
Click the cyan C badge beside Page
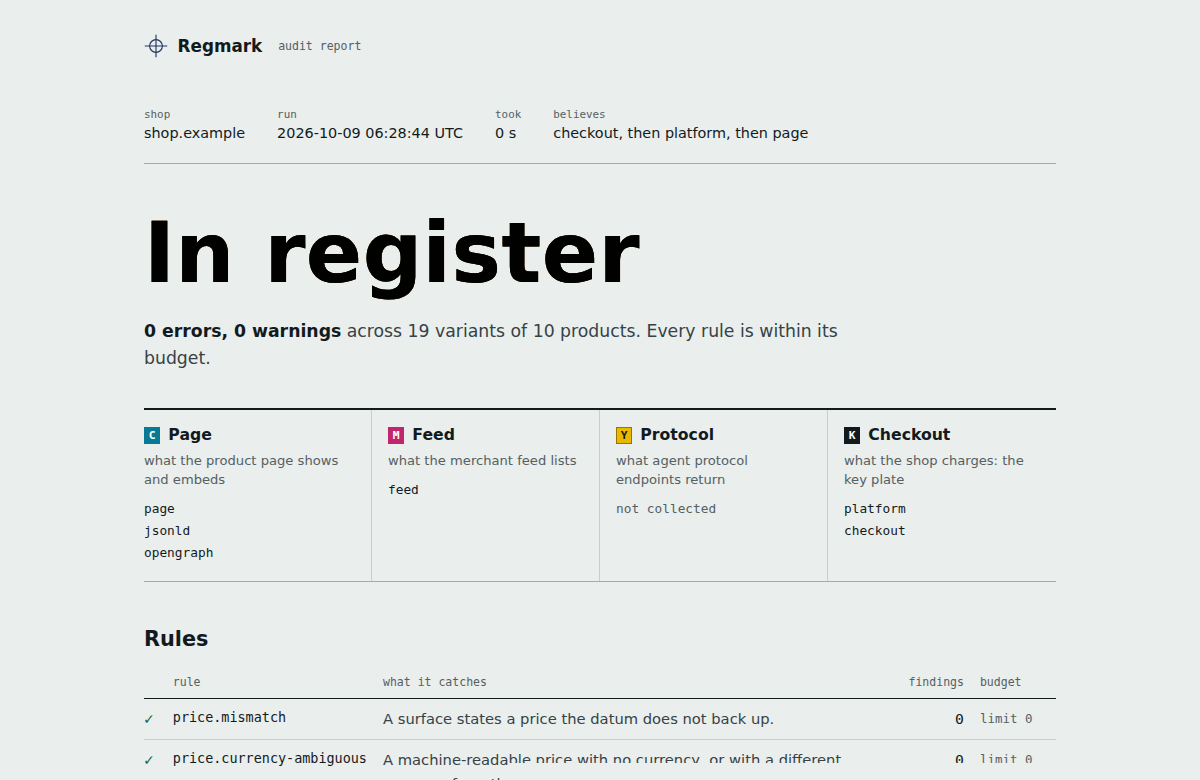point(152,435)
